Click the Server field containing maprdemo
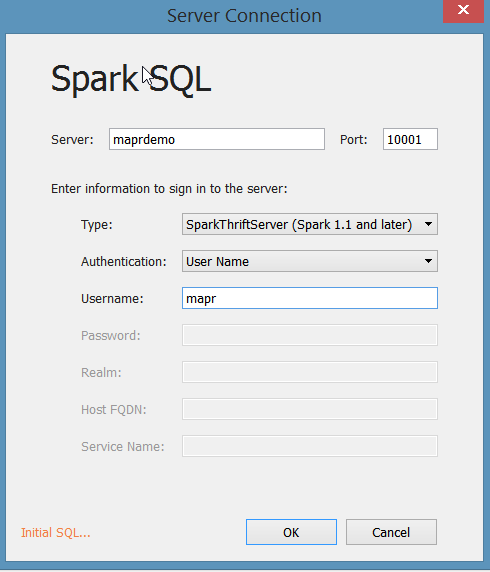Screen dimensions: 490x572 tap(217, 139)
